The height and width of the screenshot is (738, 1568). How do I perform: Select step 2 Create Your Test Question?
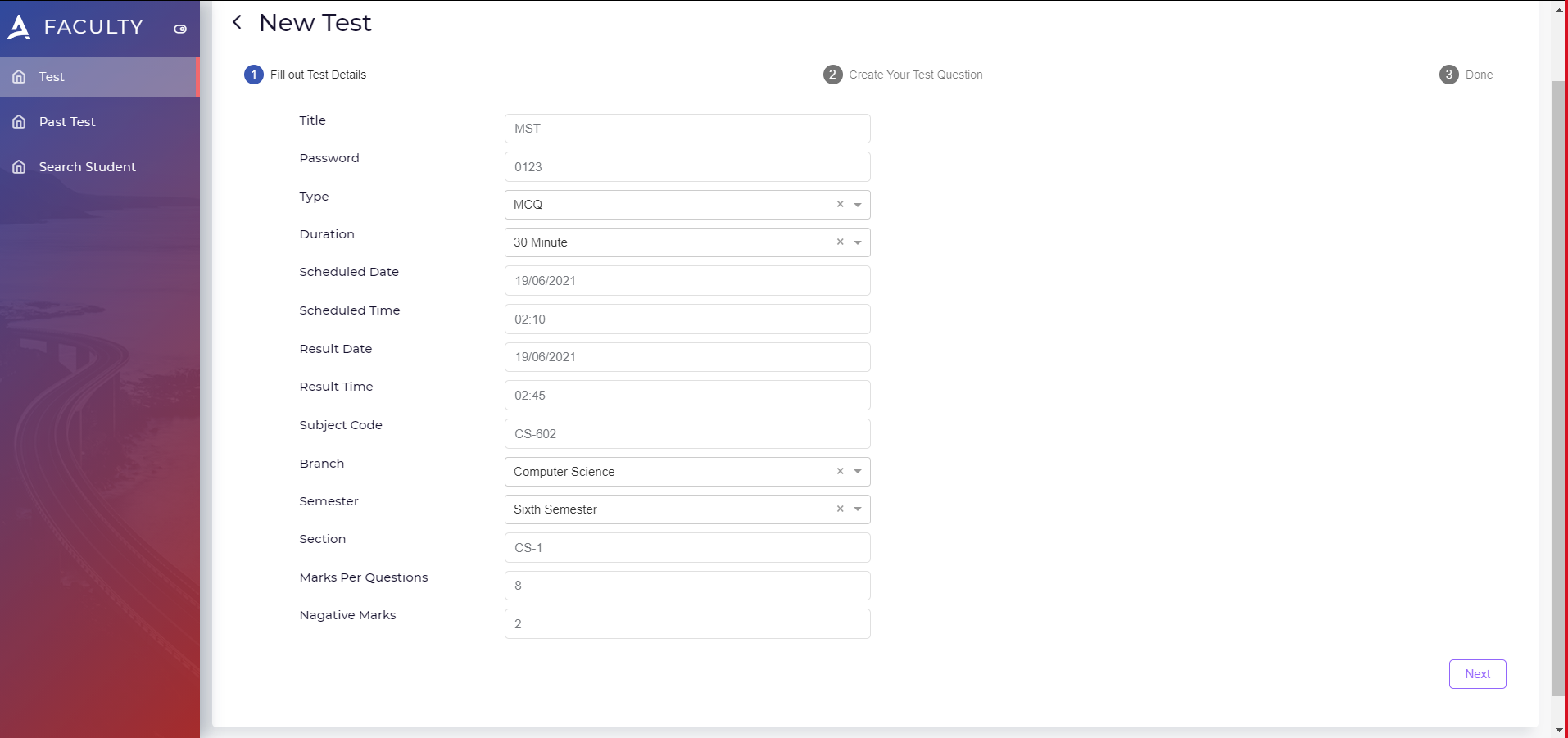(x=903, y=75)
